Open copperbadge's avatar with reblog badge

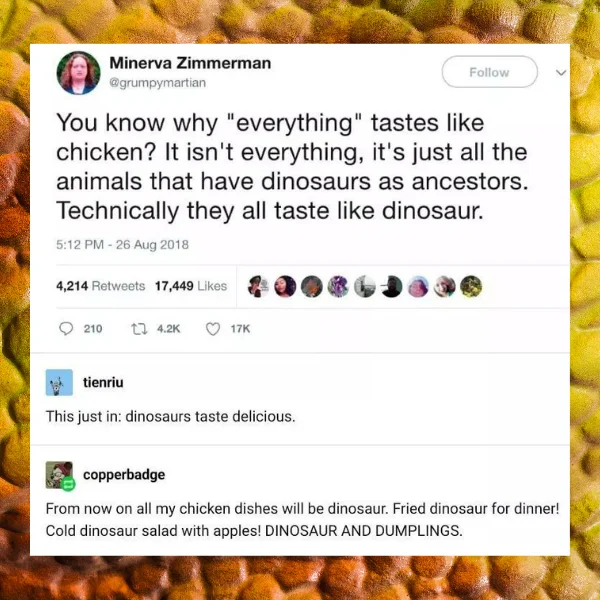[60, 475]
